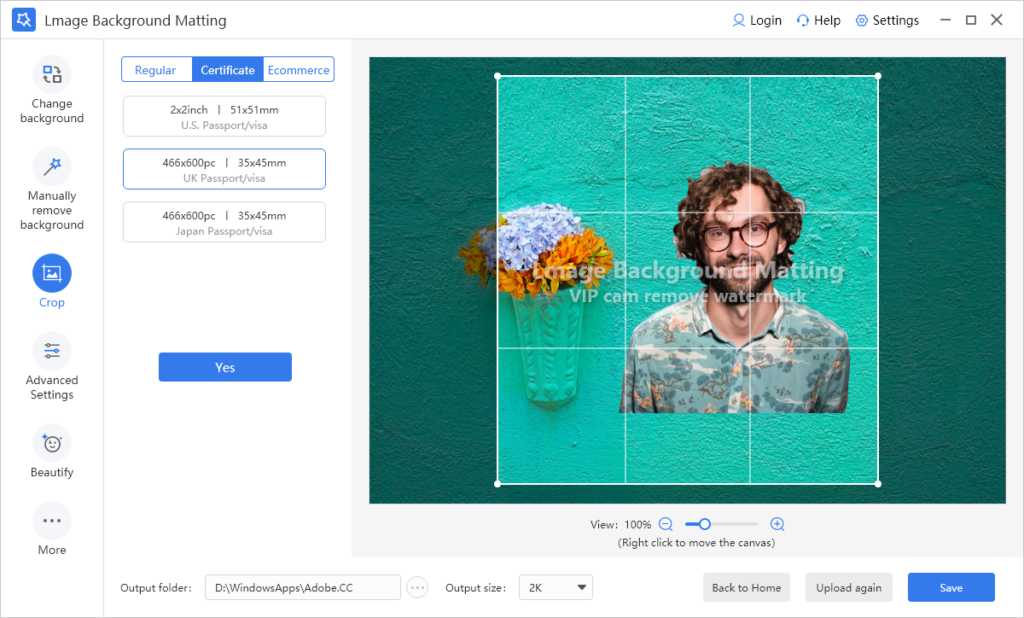
Task: Choose Japan Passport/visa size preset
Action: point(224,222)
